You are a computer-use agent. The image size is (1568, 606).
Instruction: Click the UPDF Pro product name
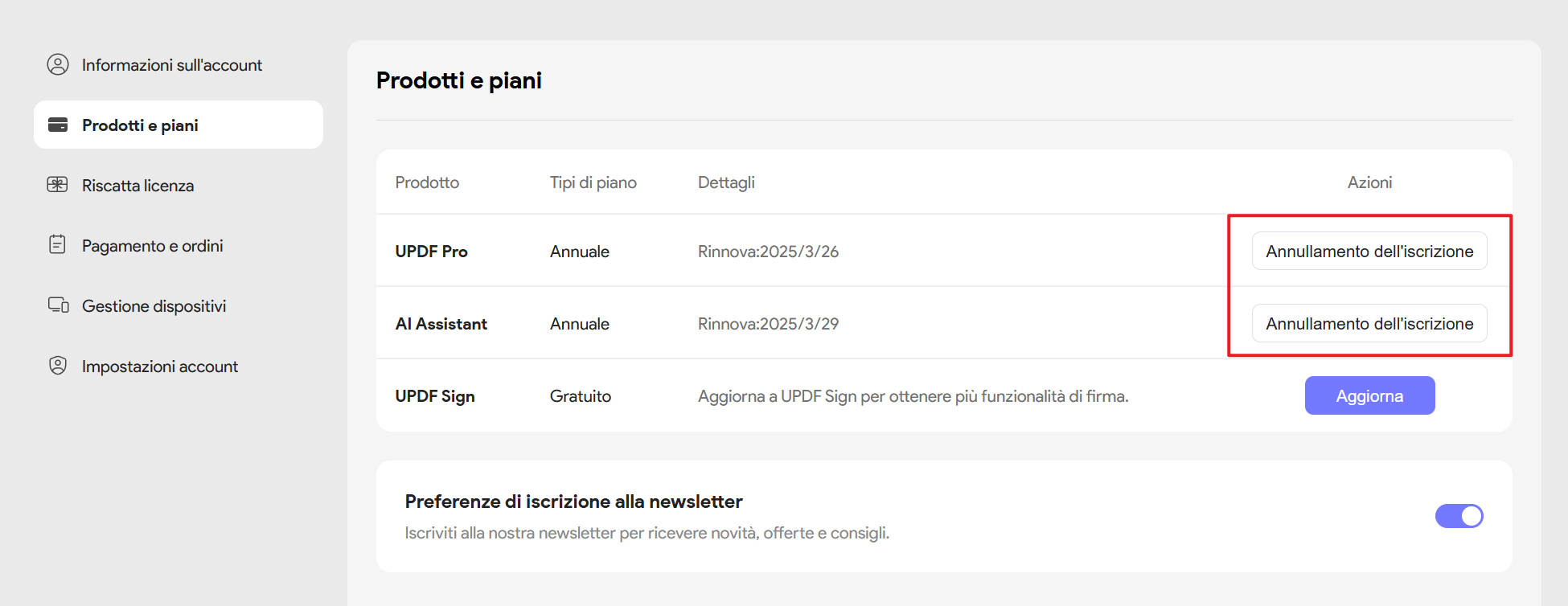[x=431, y=252]
